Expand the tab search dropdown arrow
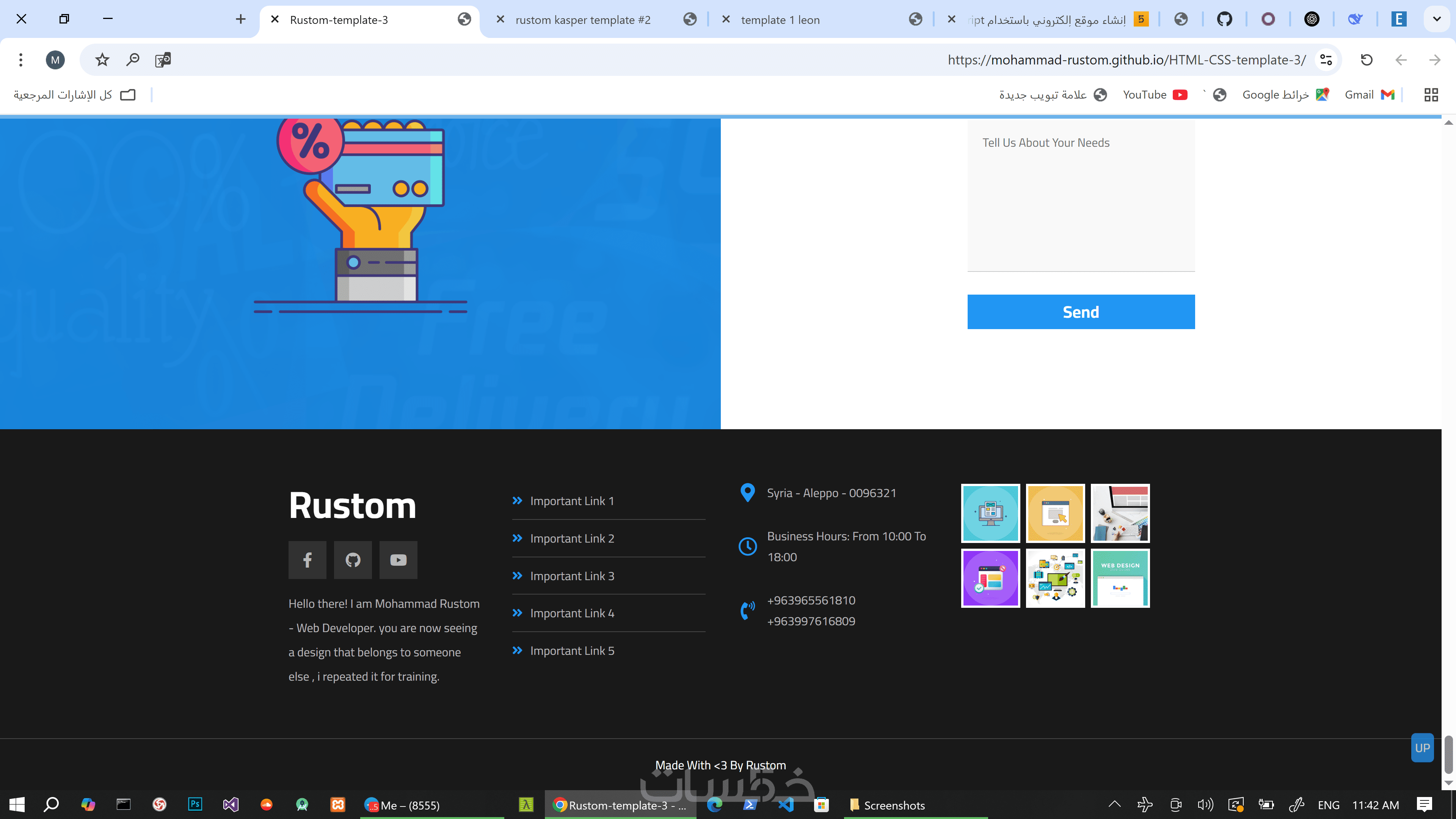 [x=1436, y=19]
